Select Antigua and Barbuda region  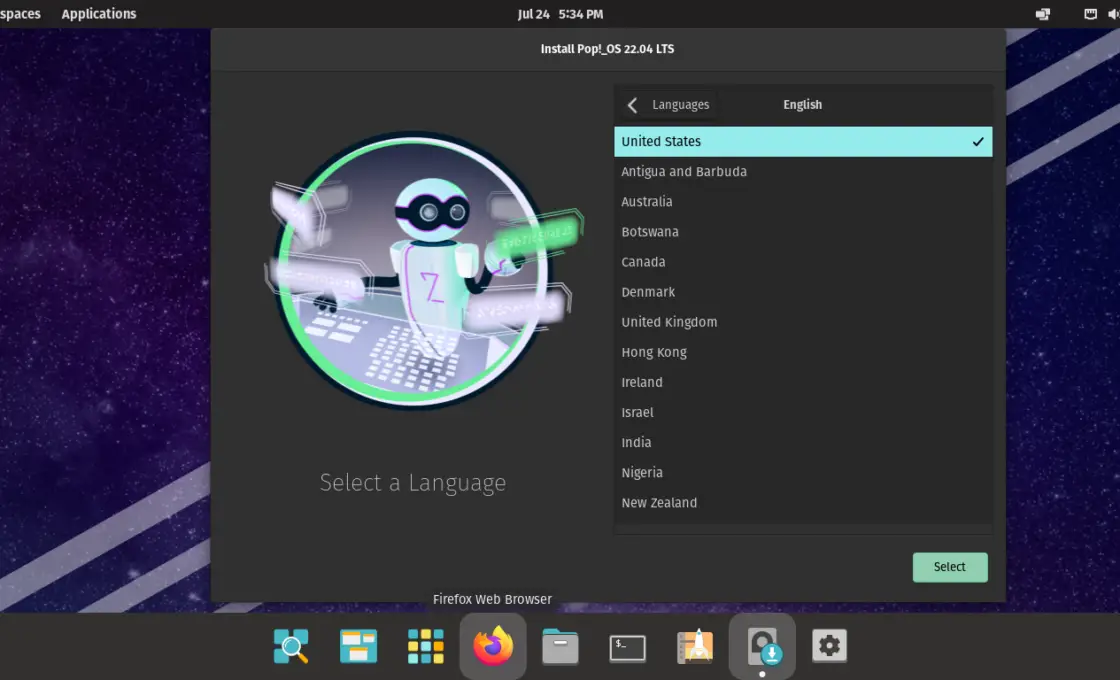tap(803, 171)
